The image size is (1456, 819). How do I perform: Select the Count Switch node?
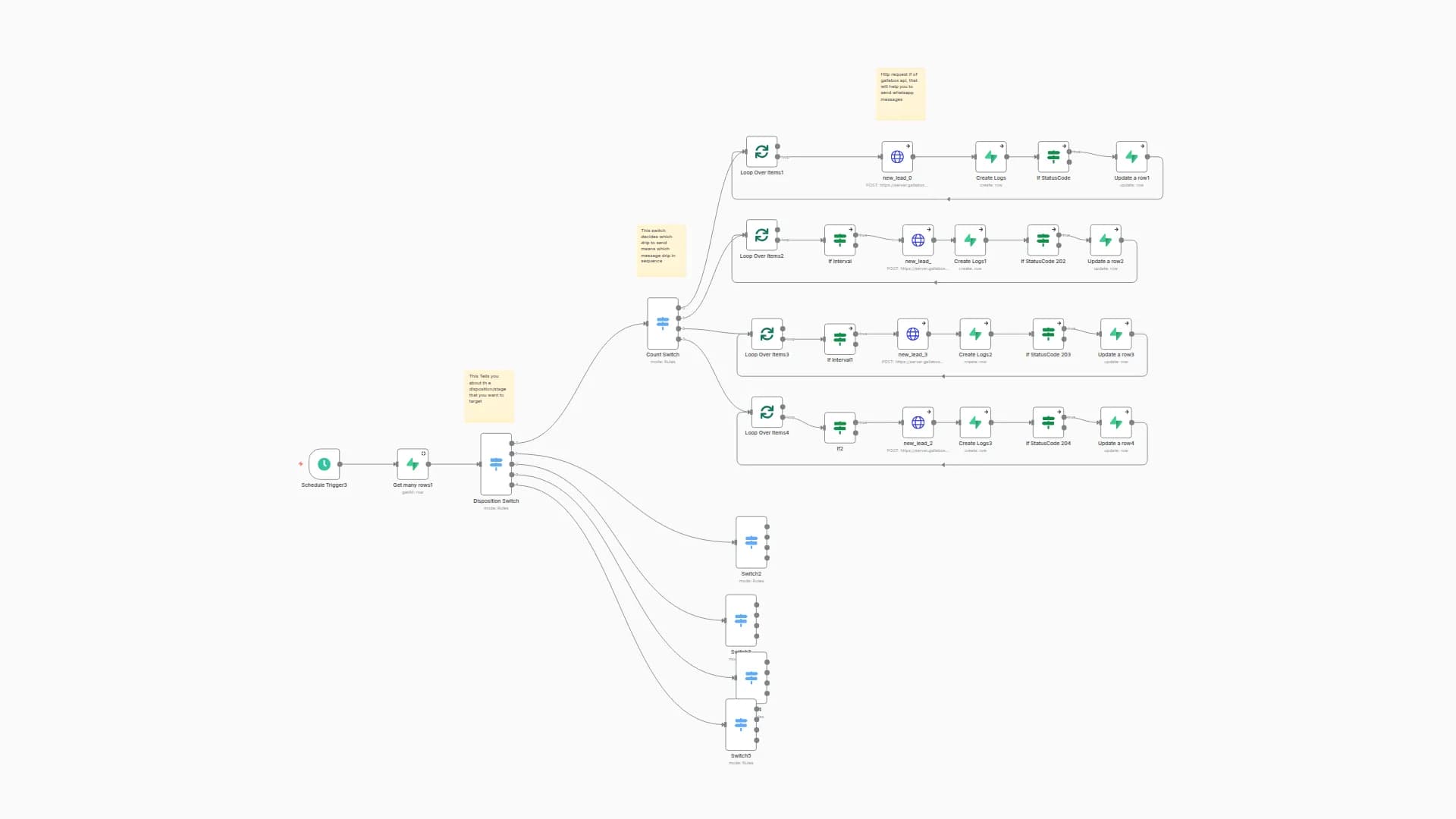click(x=662, y=324)
